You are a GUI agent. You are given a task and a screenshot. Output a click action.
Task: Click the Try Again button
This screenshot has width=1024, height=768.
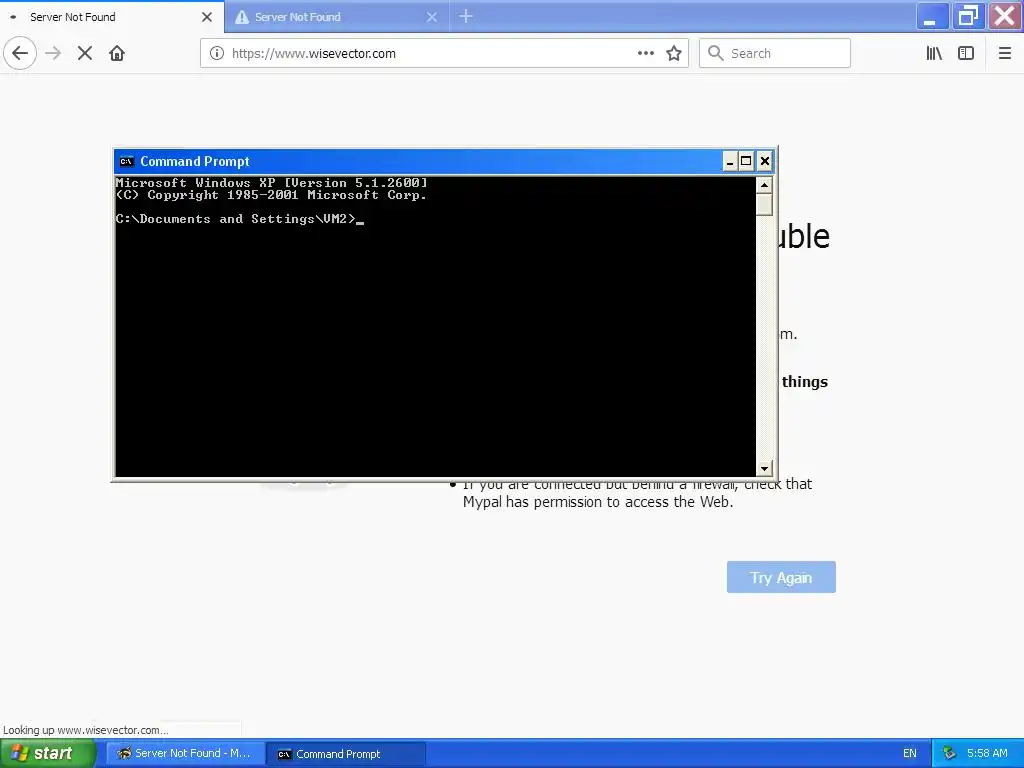tap(781, 577)
